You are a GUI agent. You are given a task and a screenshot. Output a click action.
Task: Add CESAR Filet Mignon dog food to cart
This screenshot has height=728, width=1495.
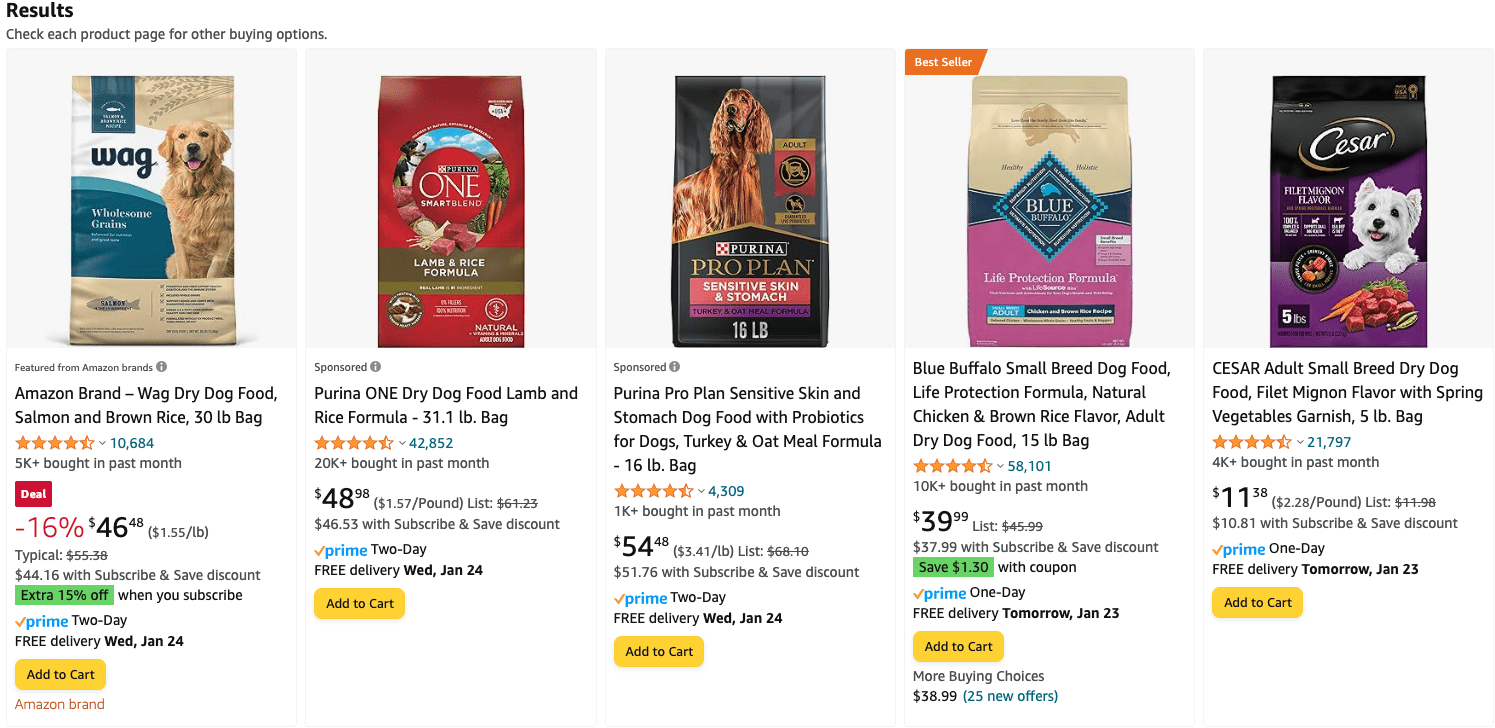[x=1257, y=603]
